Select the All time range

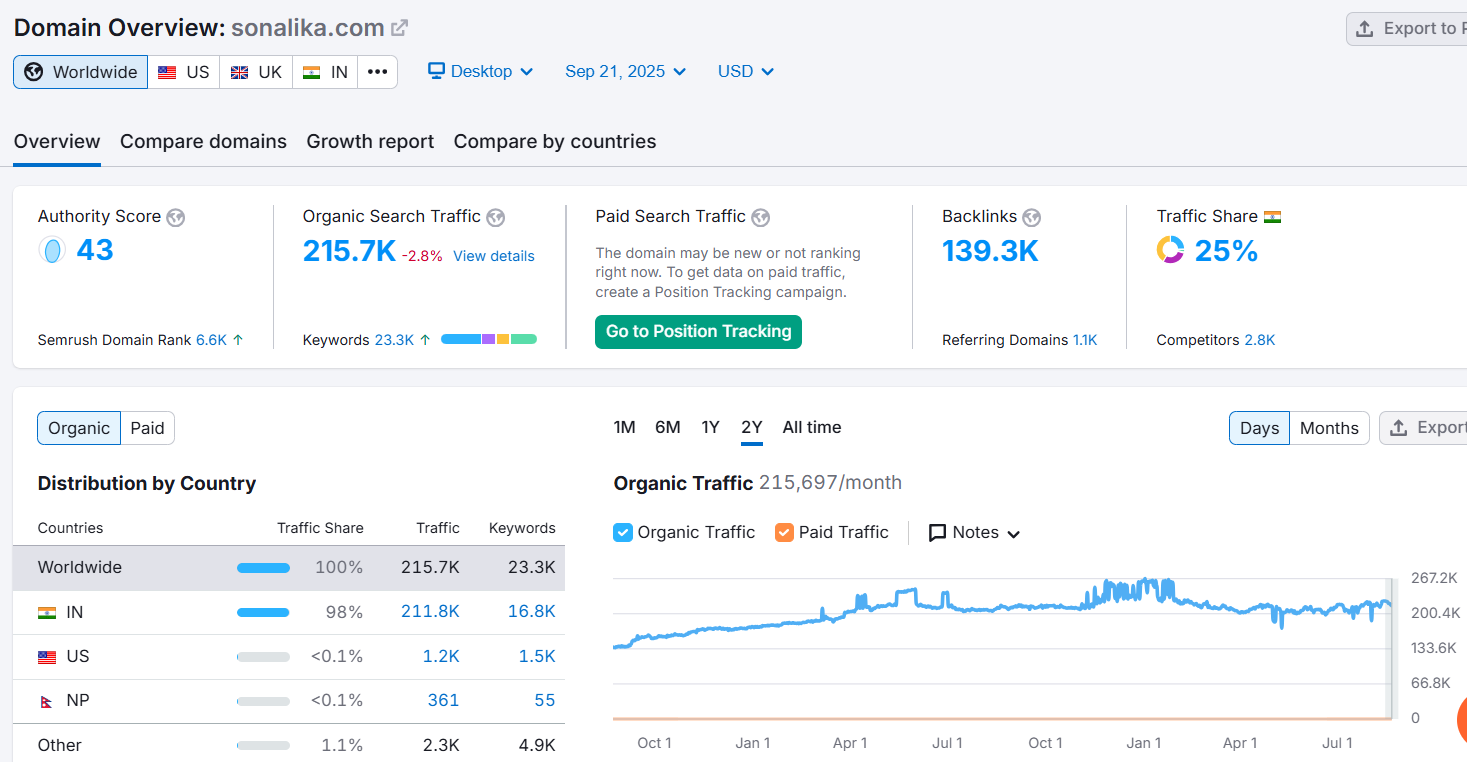pos(812,427)
